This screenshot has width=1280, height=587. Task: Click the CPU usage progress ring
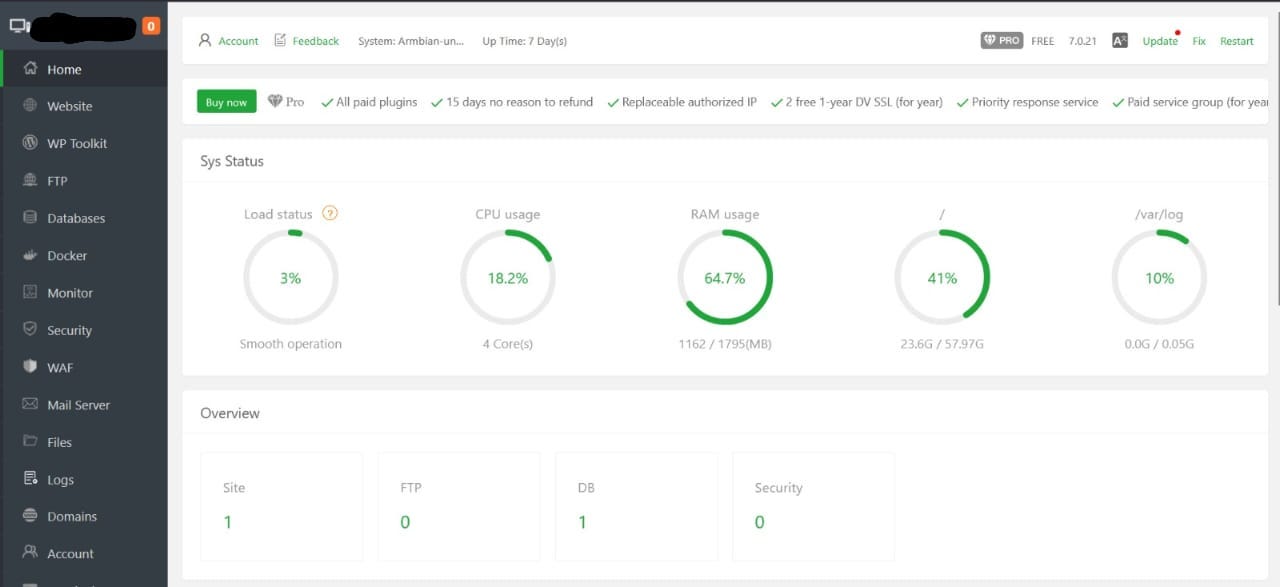[508, 278]
